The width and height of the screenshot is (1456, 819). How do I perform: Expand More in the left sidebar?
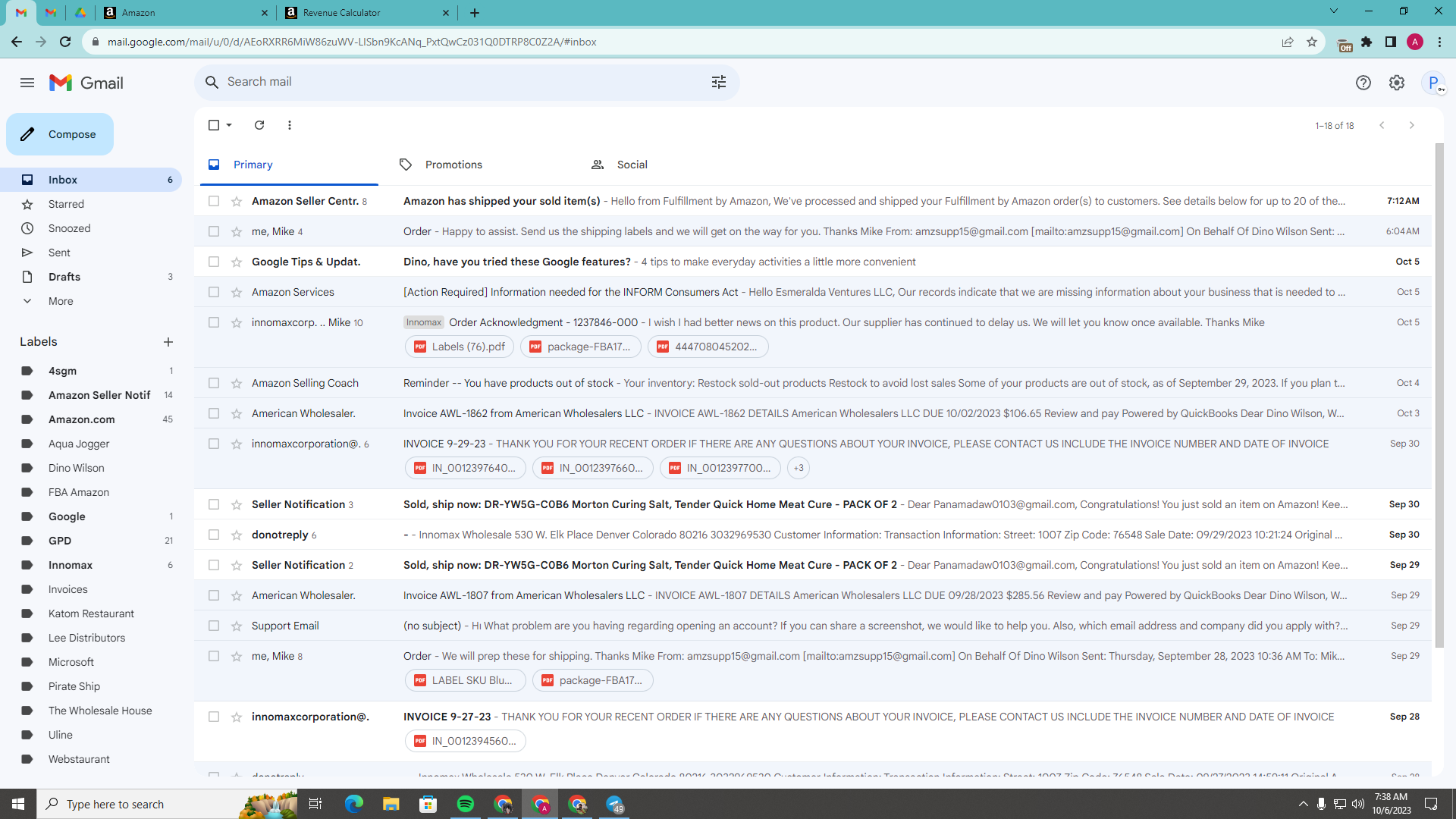61,301
